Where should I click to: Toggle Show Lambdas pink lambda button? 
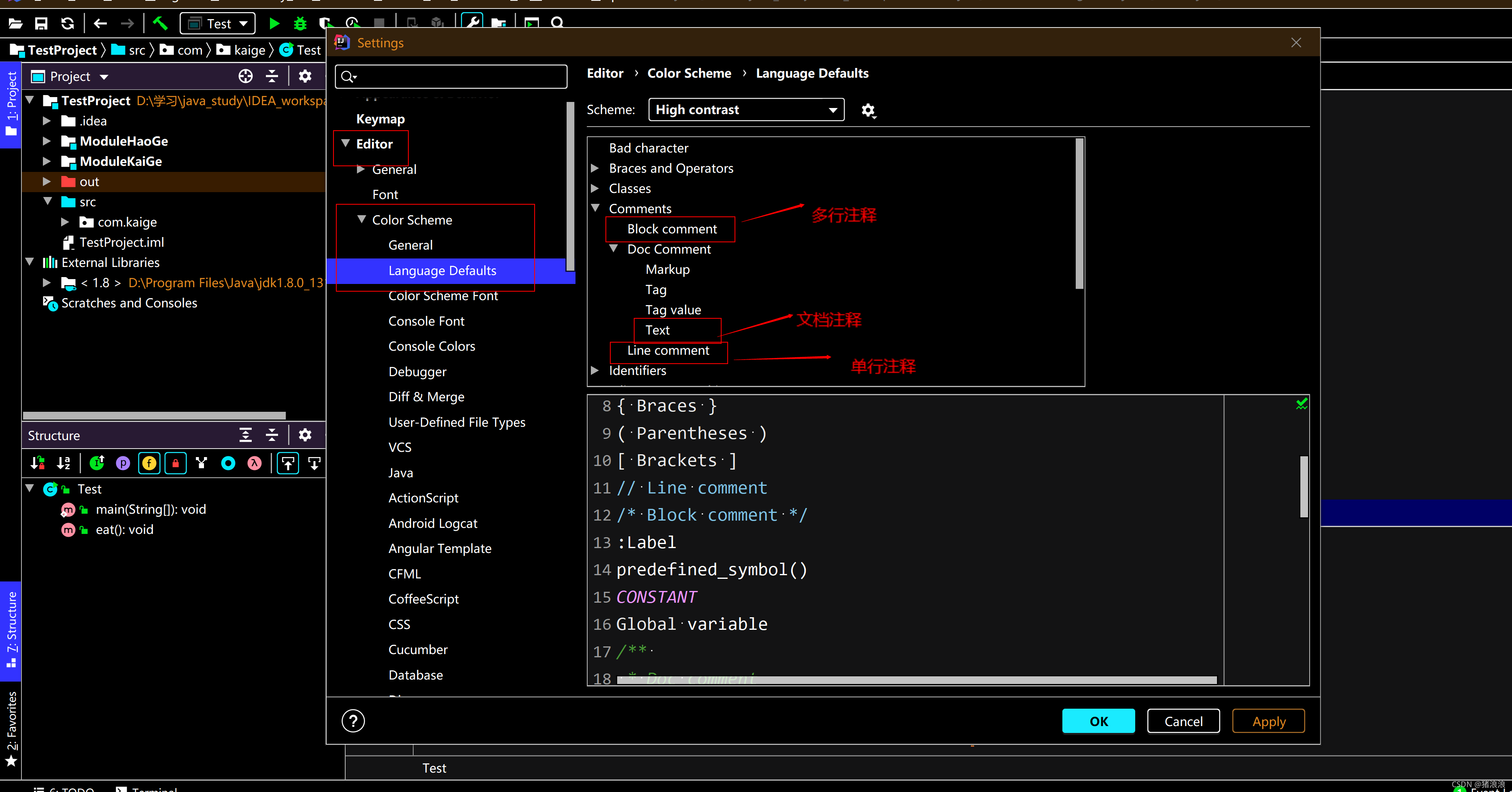coord(254,463)
